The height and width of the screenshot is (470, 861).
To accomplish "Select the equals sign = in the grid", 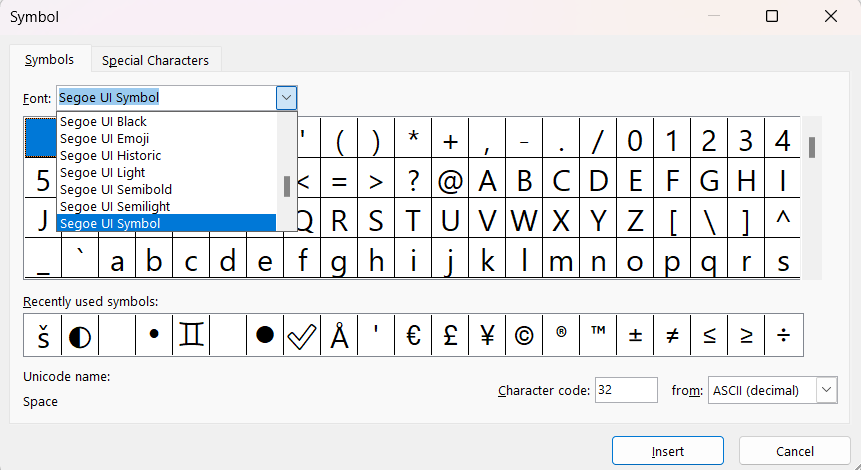I will [339, 178].
